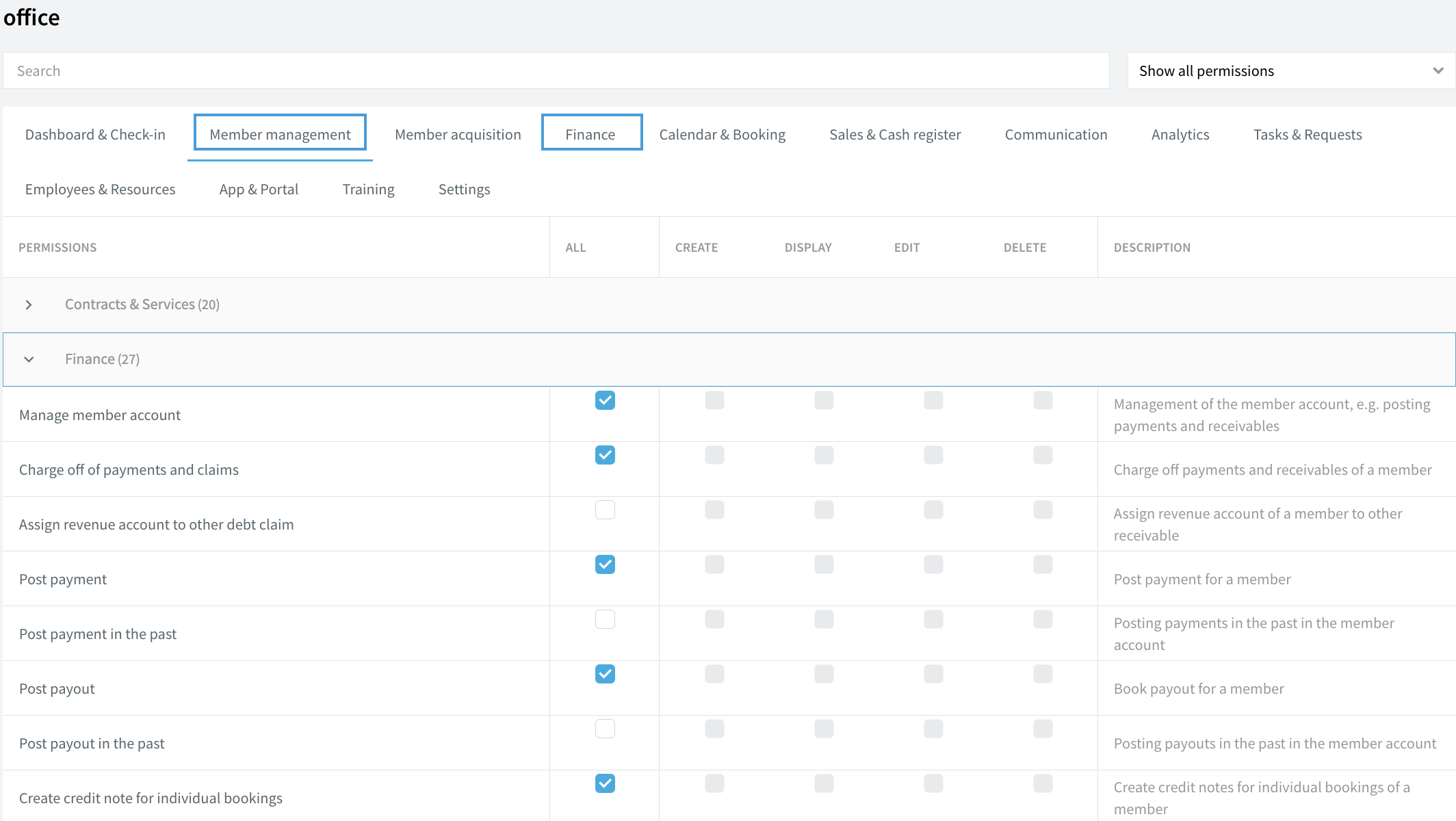This screenshot has height=821, width=1456.
Task: Toggle CREATE checkbox for Assign revenue account row
Action: point(714,510)
